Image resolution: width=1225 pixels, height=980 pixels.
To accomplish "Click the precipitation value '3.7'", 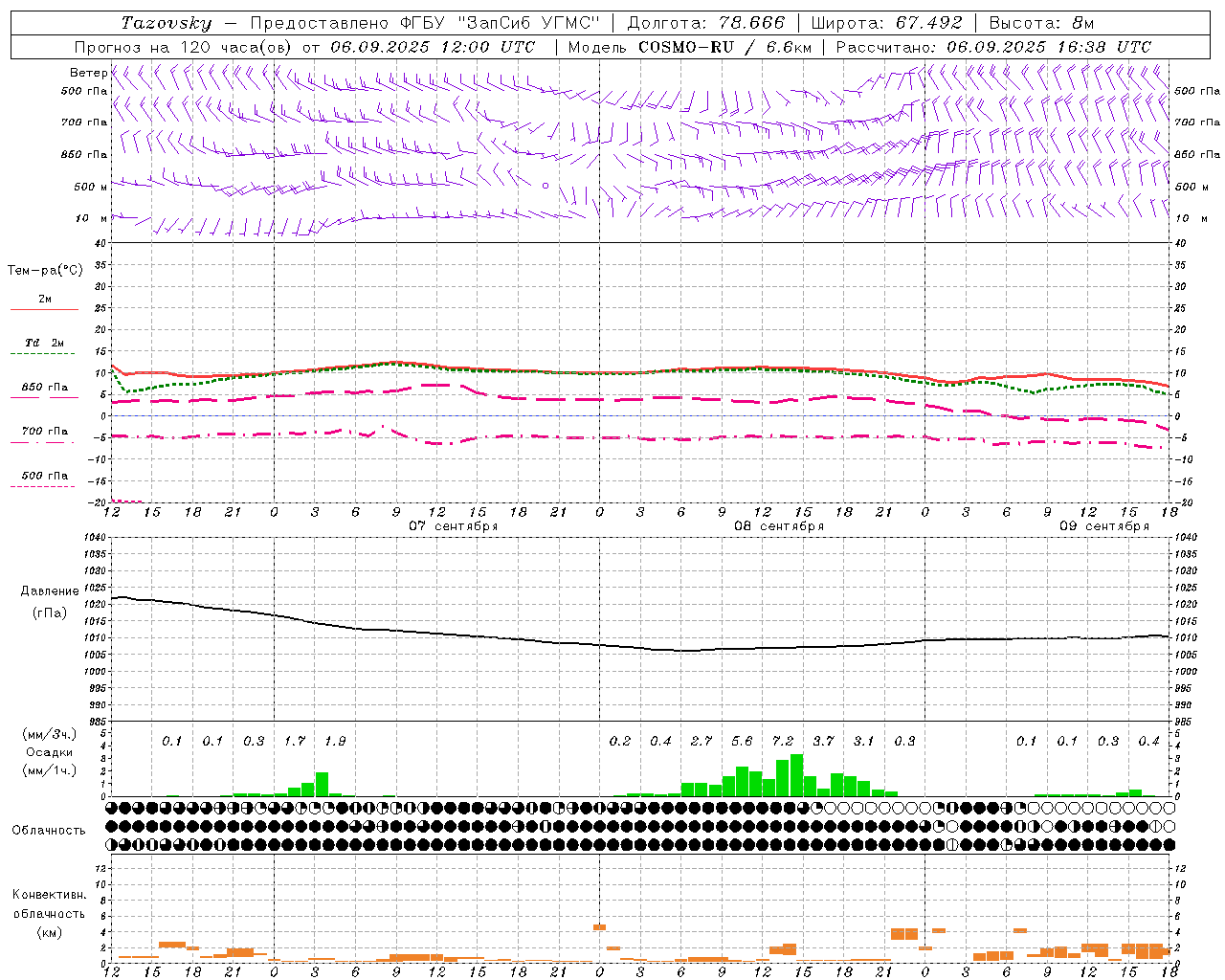I will coord(823,741).
